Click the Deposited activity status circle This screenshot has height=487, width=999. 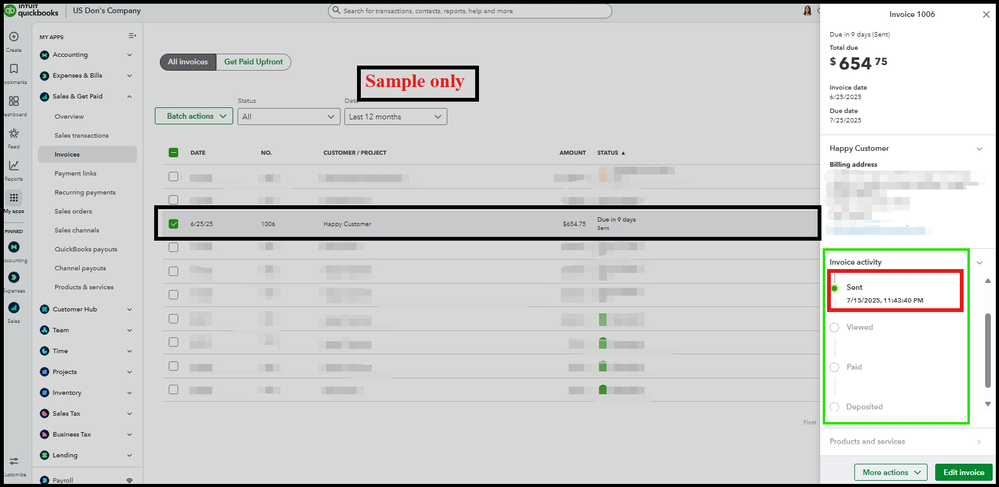(x=835, y=407)
